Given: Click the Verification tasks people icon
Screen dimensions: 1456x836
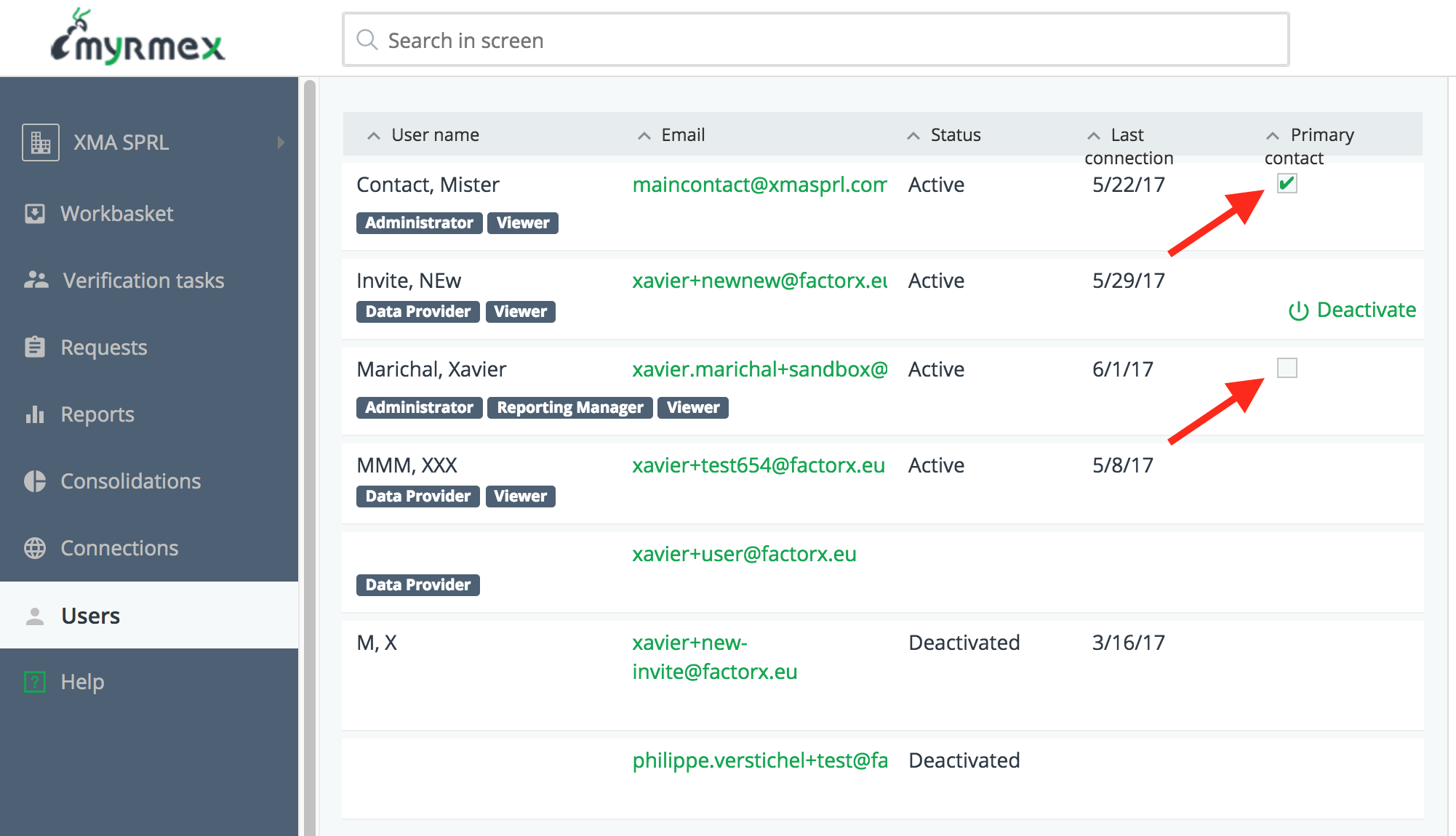Looking at the screenshot, I should [36, 280].
